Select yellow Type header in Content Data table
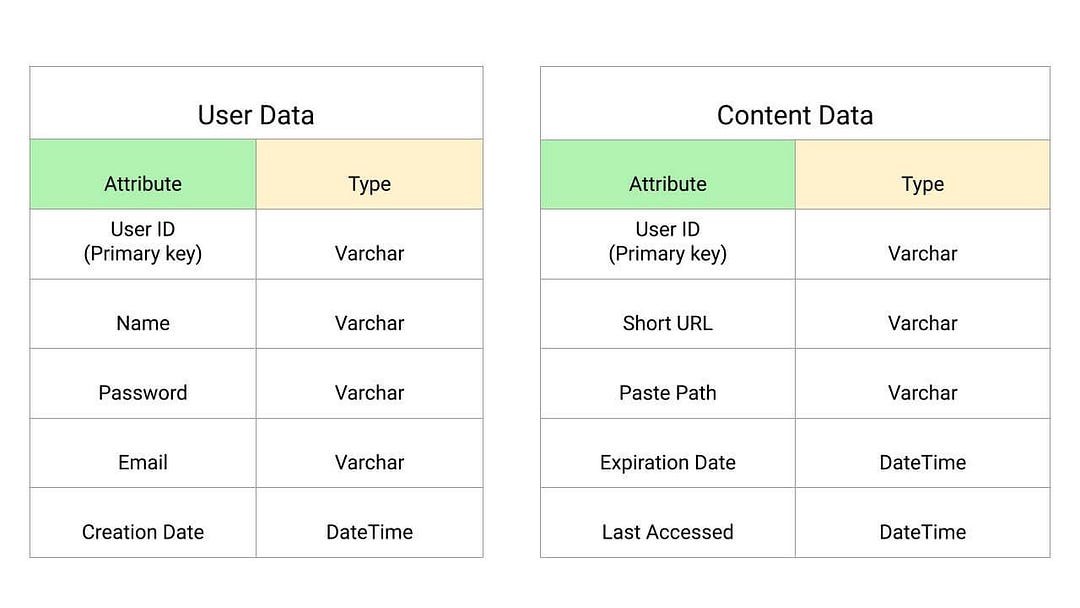Image resolution: width=1080 pixels, height=608 pixels. click(922, 183)
